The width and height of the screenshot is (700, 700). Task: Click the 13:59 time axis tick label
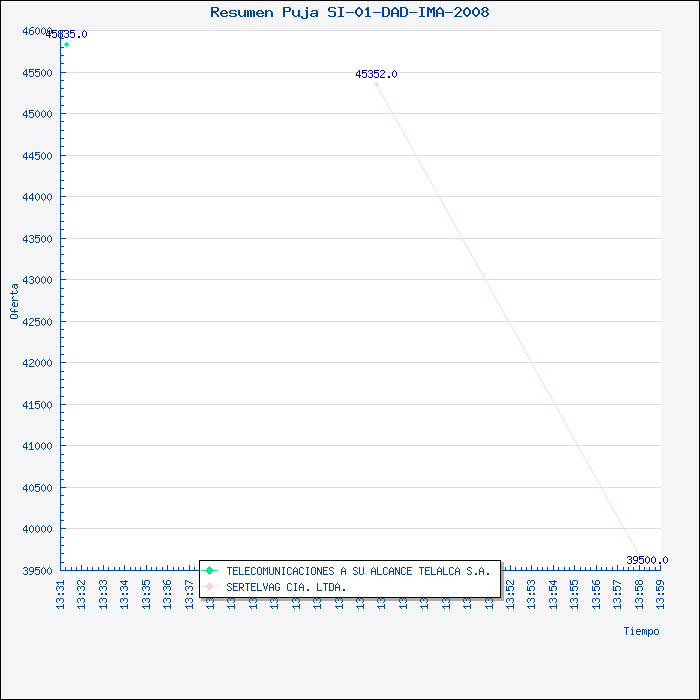coord(660,594)
